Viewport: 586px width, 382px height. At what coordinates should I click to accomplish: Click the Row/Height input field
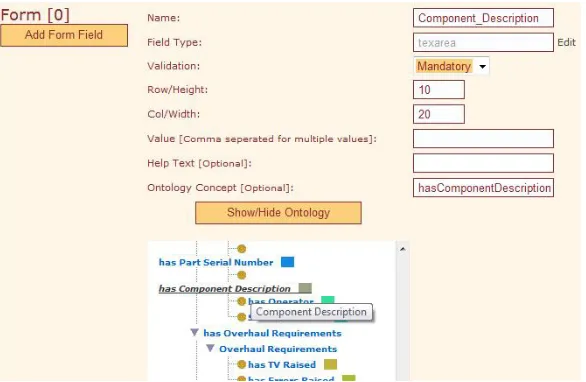[439, 90]
